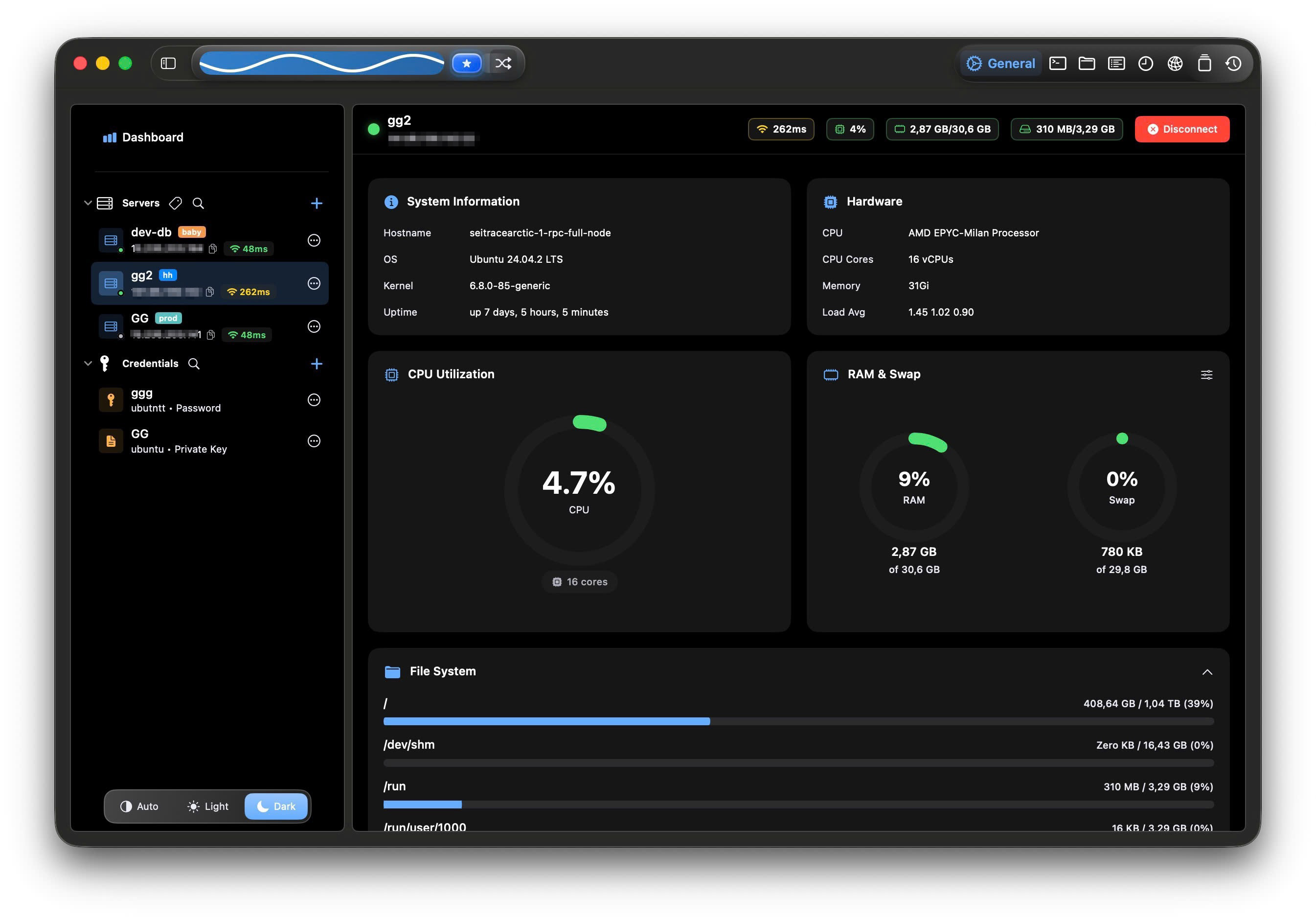Click the globe network icon in toolbar
The width and height of the screenshot is (1316, 920).
click(1175, 63)
